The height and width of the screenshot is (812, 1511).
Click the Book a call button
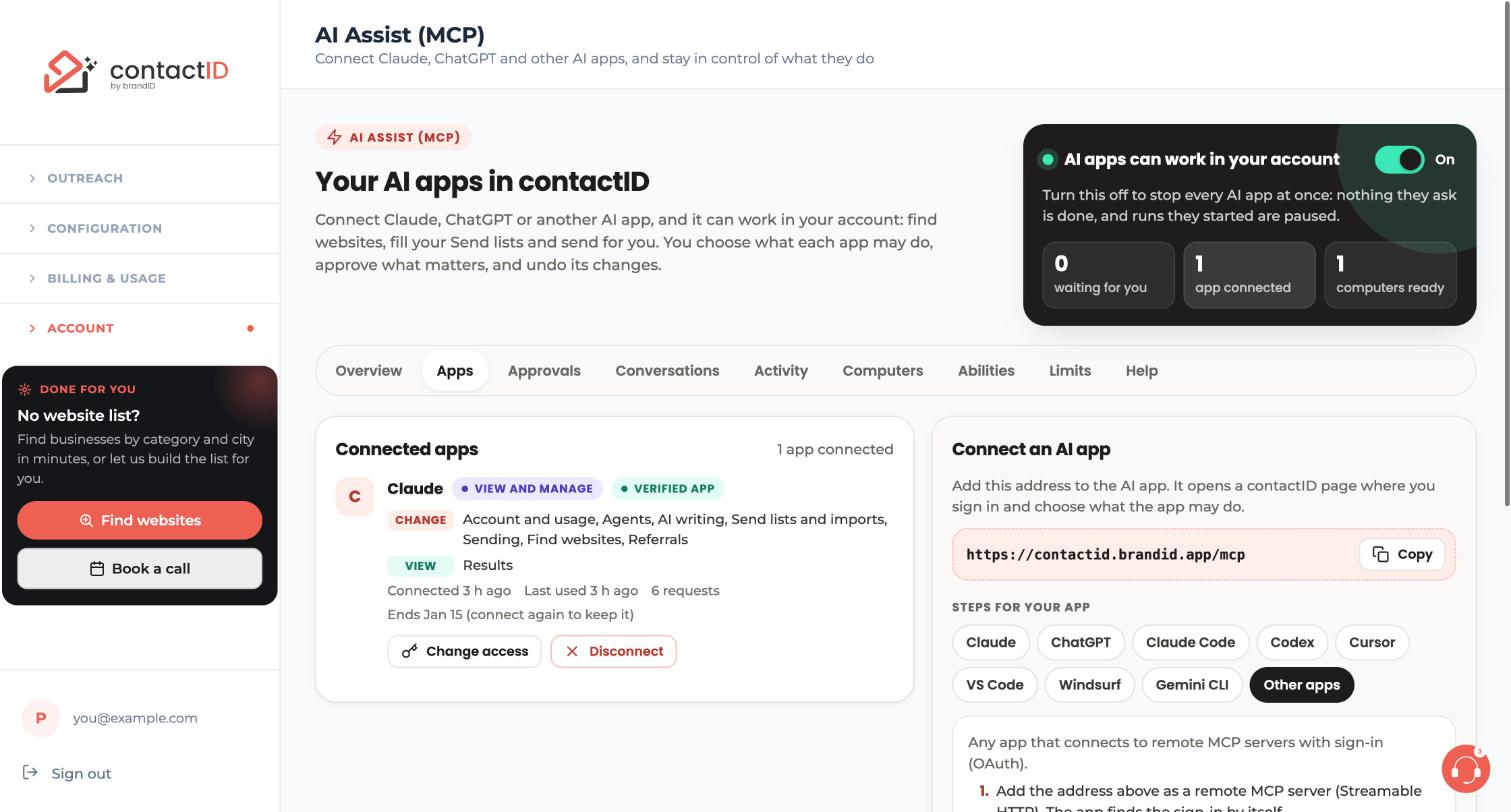(x=140, y=568)
